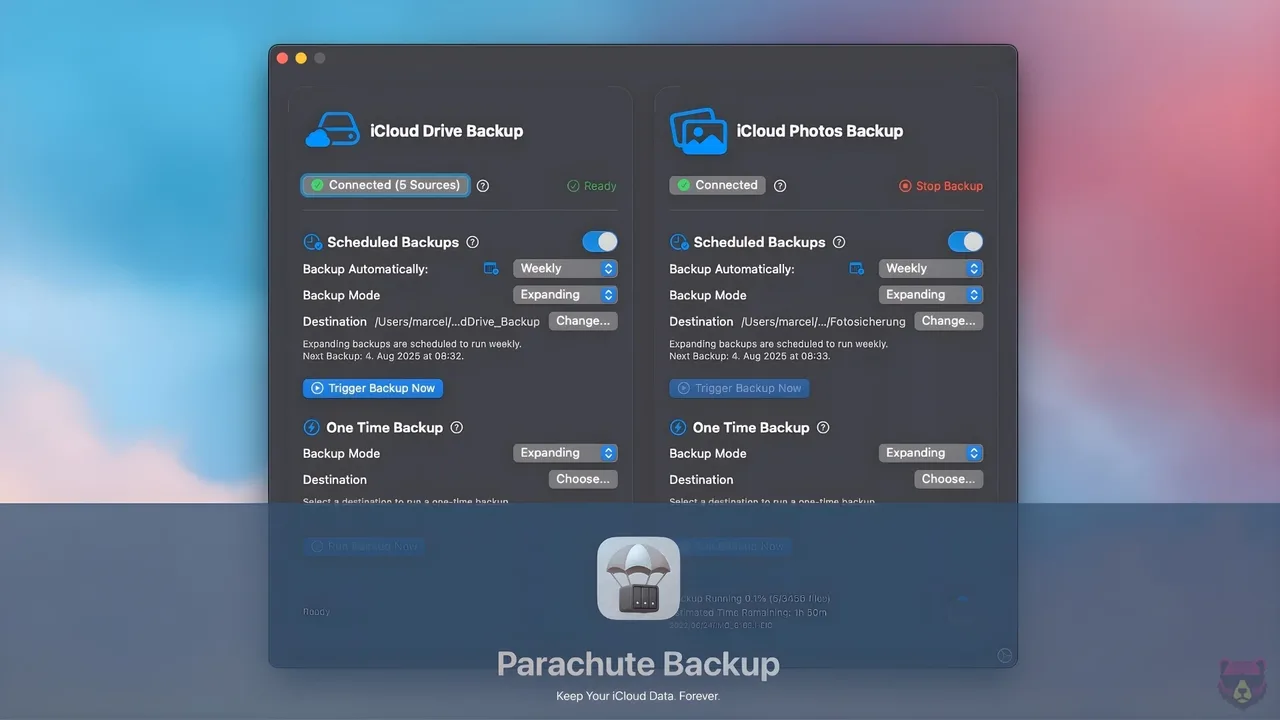Click the calendar icon beside Backup Automatically
Image resolution: width=1280 pixels, height=720 pixels.
[490, 268]
